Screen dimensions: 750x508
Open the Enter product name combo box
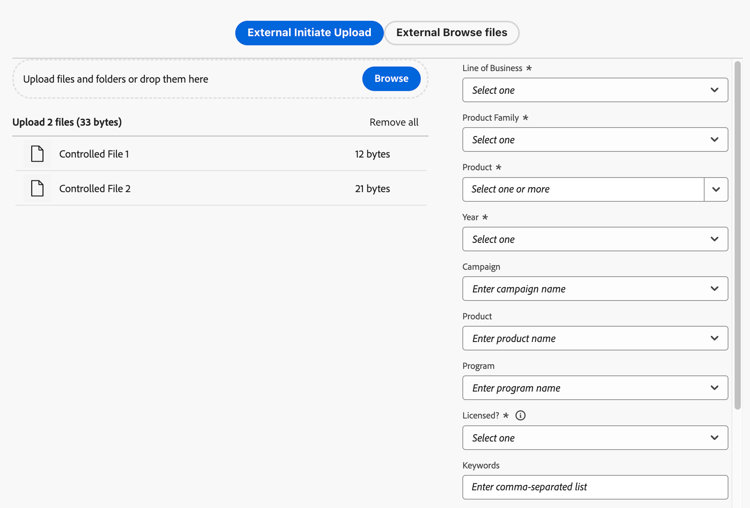(x=594, y=338)
